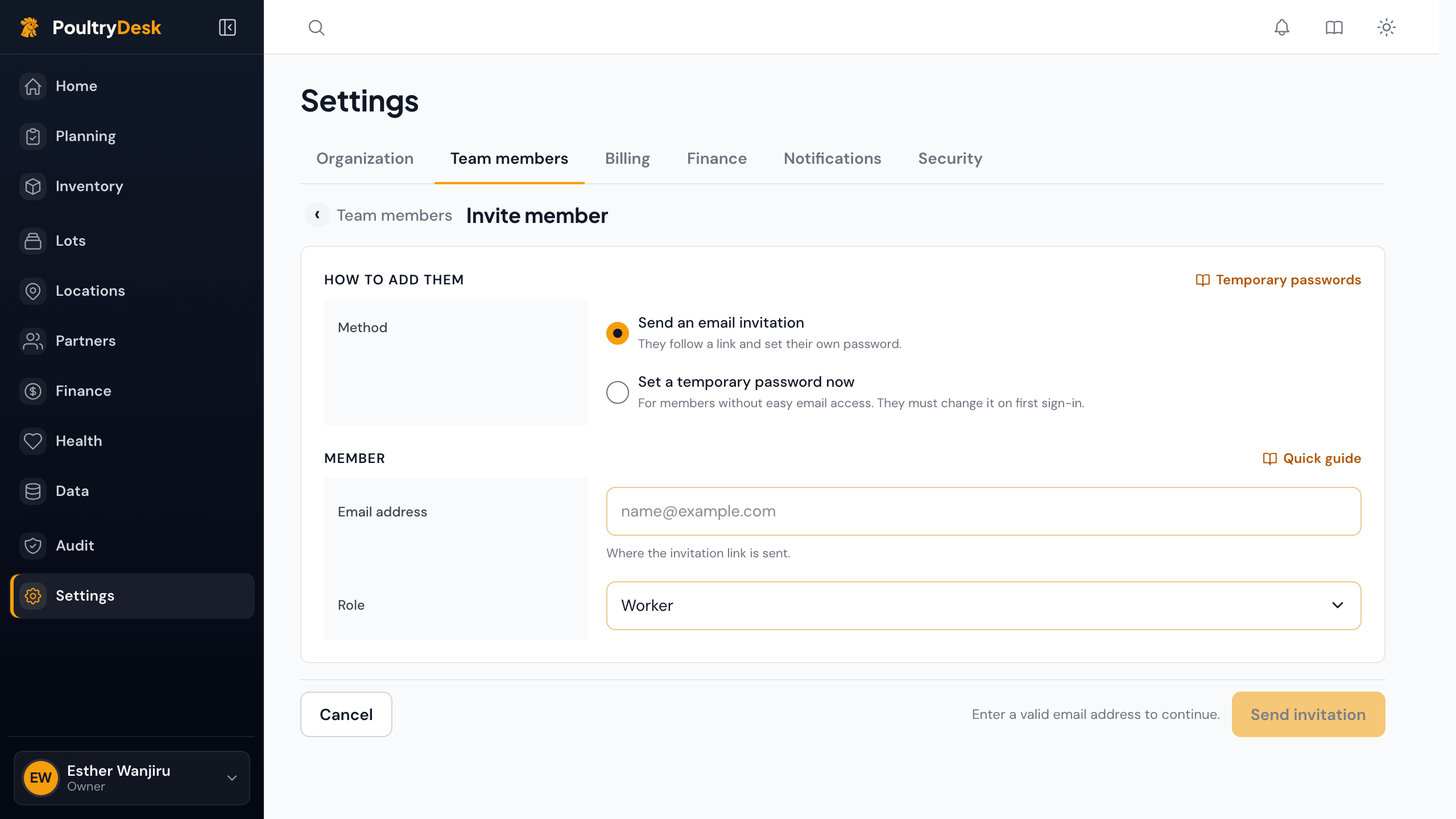Image resolution: width=1456 pixels, height=819 pixels.
Task: Toggle light theme sun icon
Action: [1386, 27]
